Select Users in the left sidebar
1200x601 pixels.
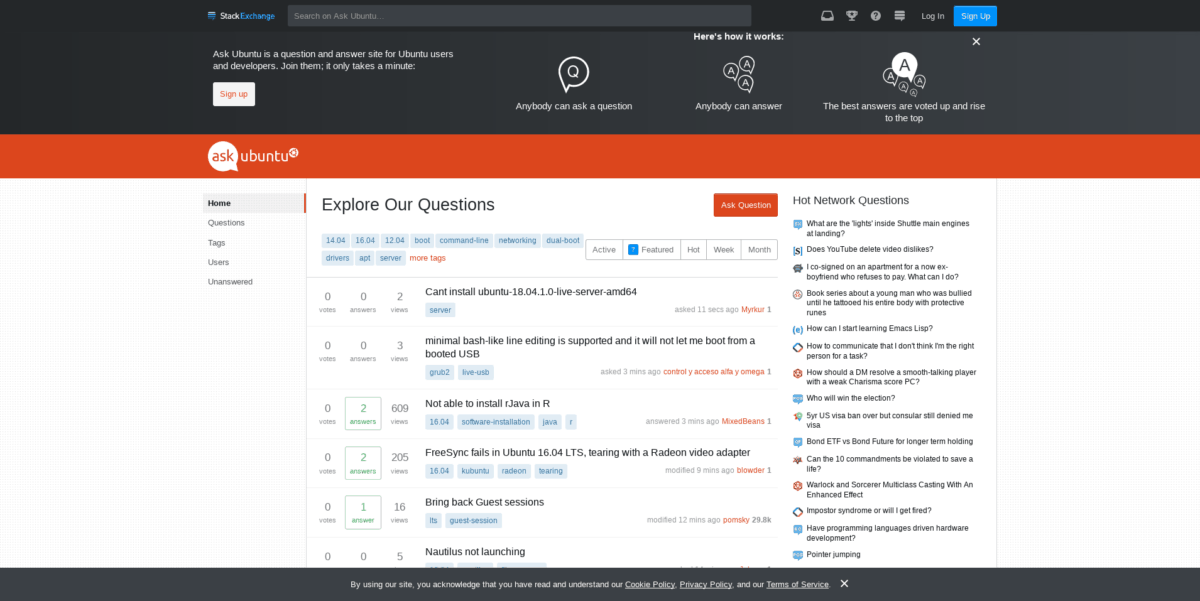(x=218, y=262)
